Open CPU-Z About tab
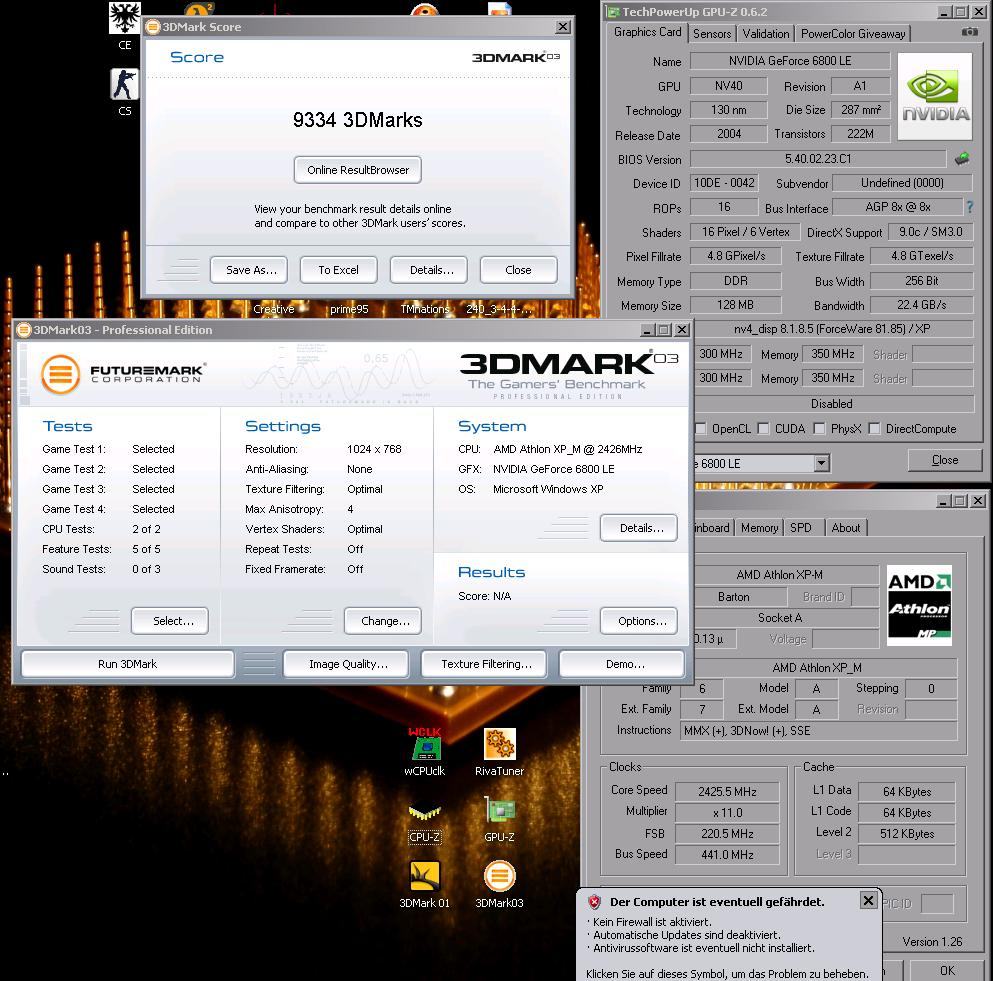 845,528
